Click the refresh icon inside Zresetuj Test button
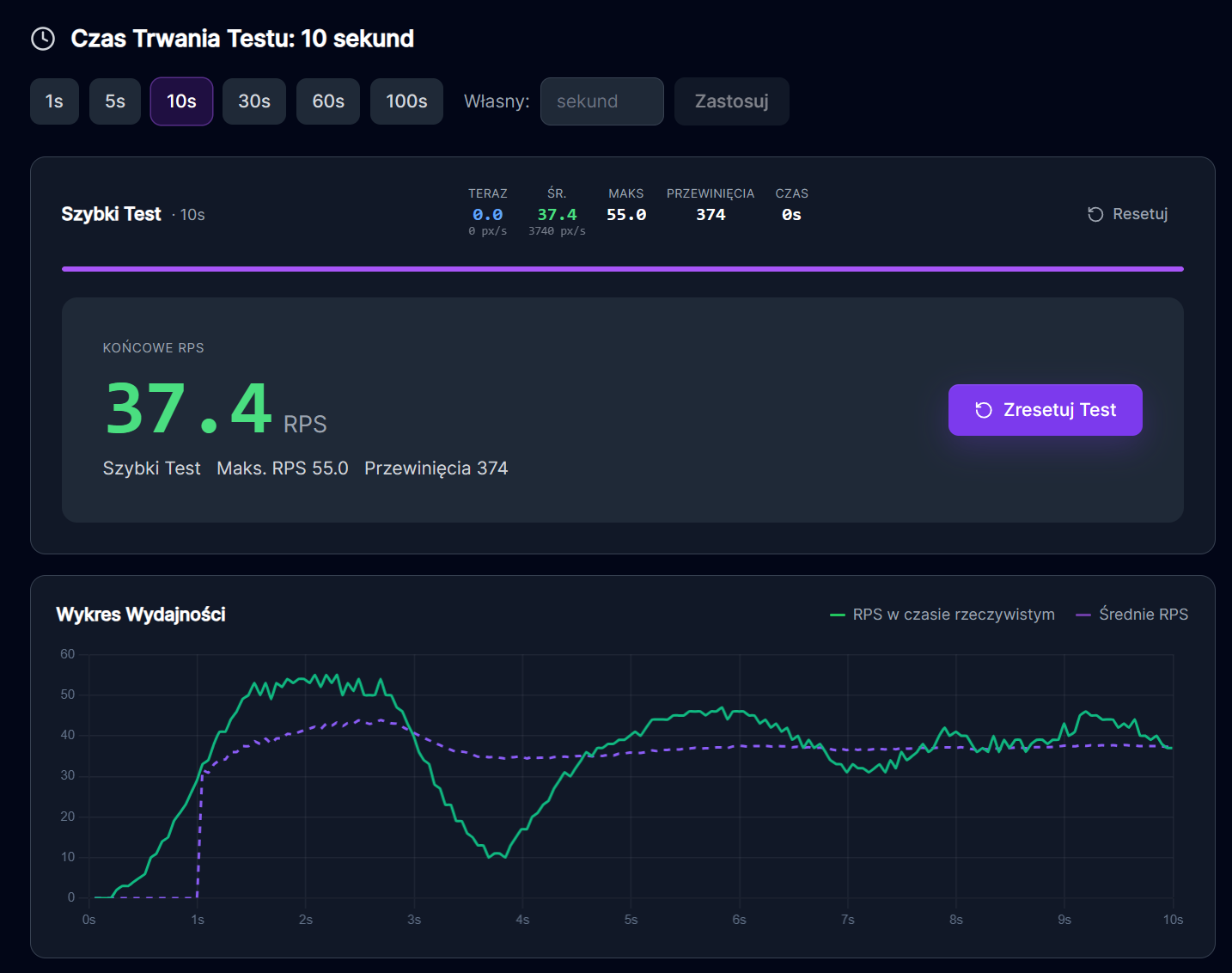Image resolution: width=1232 pixels, height=973 pixels. [x=984, y=410]
